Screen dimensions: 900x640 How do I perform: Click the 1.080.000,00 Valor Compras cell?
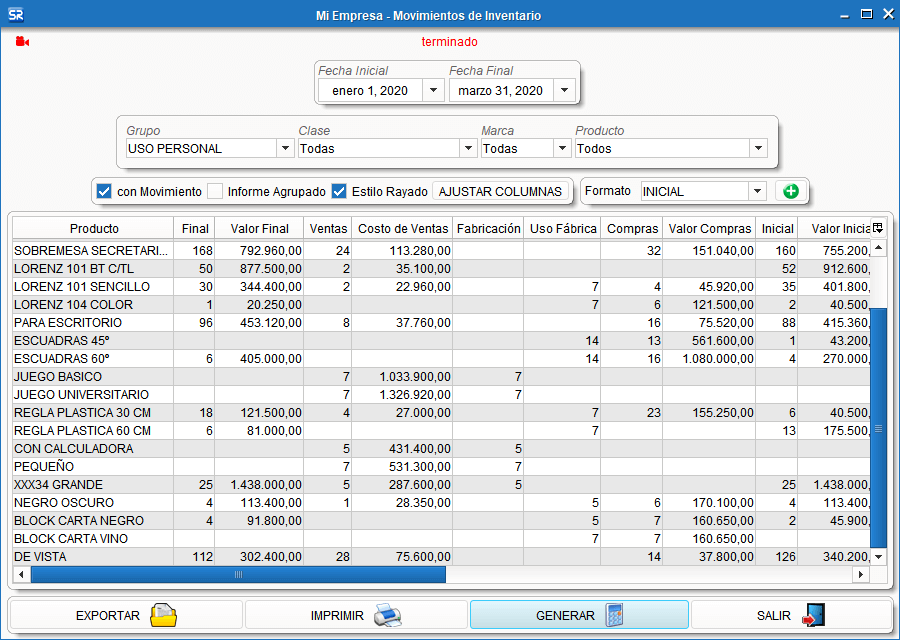coord(709,359)
